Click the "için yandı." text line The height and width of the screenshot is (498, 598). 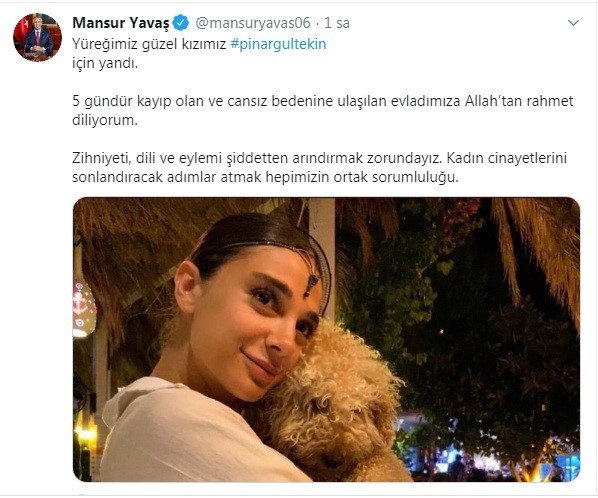click(x=105, y=63)
